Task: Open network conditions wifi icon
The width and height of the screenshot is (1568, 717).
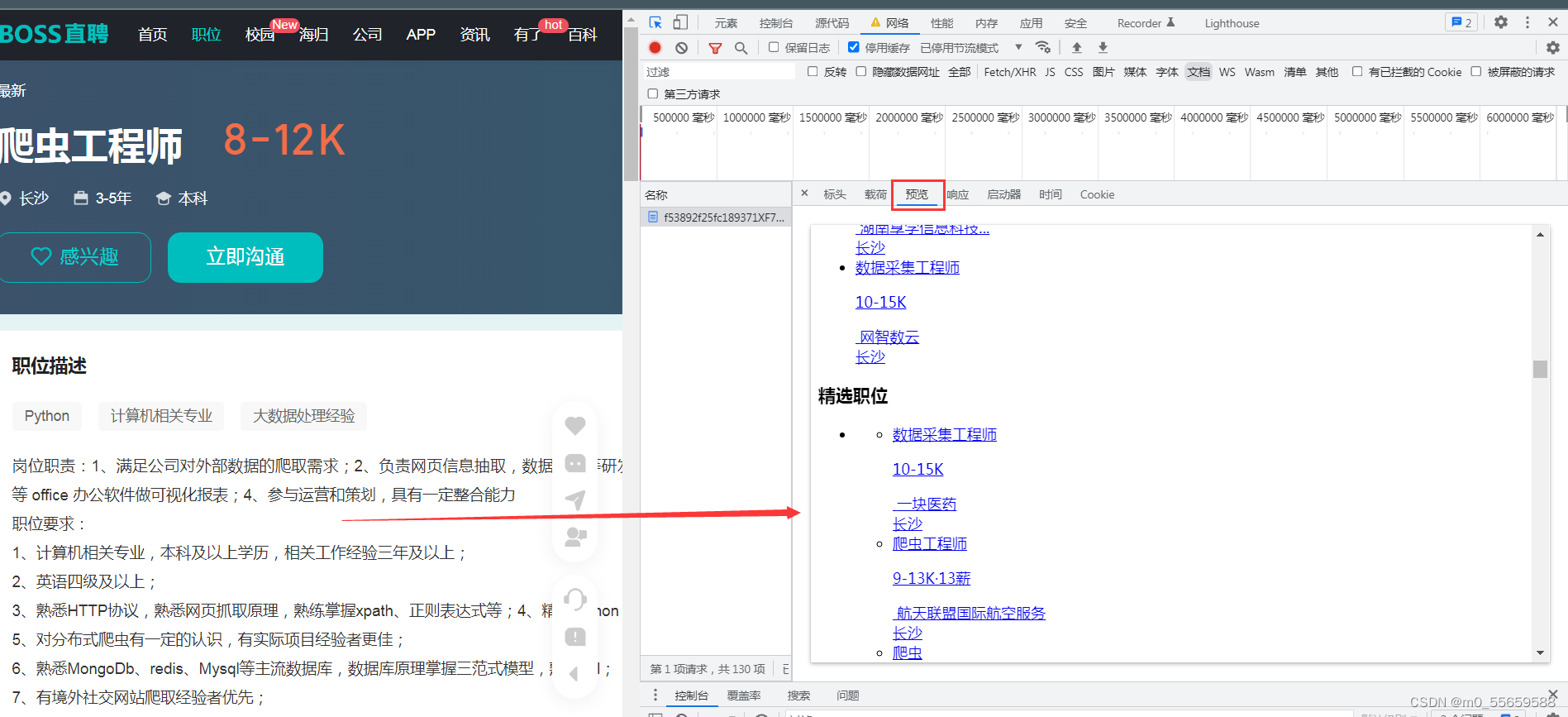Action: [1043, 47]
